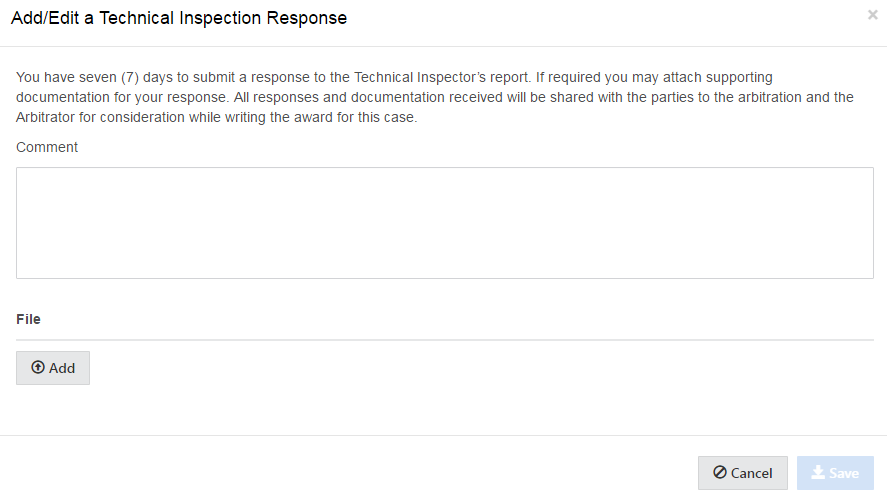Cancel the inspection response form
The image size is (887, 495).
742,473
